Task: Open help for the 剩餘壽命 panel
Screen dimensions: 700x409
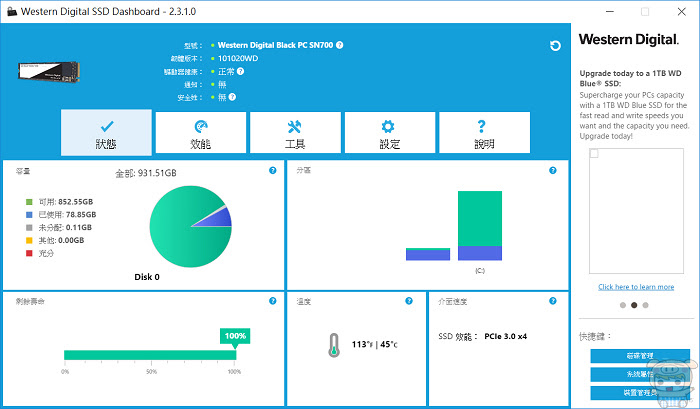Action: click(x=273, y=301)
